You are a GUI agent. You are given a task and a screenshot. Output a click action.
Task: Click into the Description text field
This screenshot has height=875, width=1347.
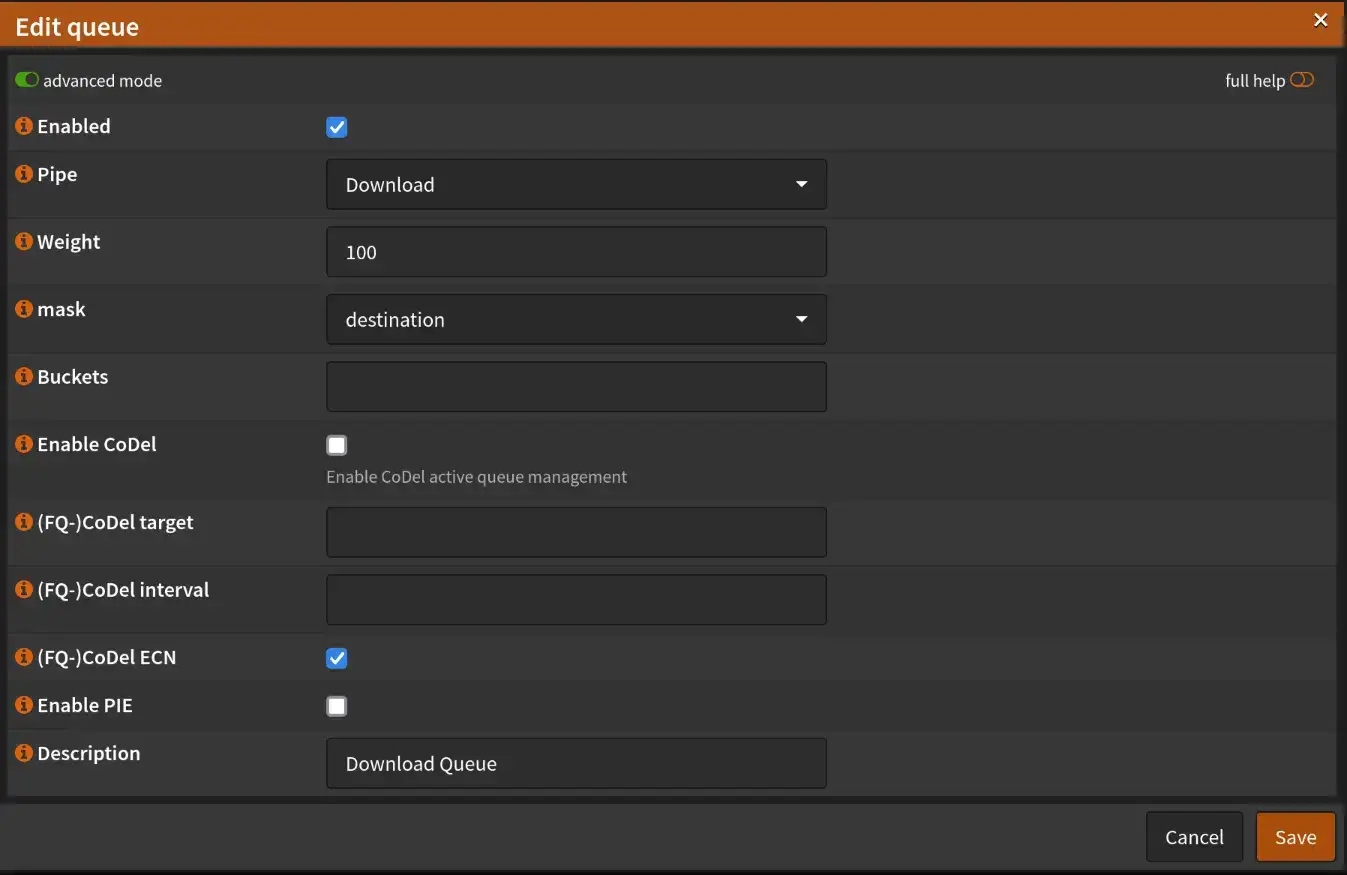[x=576, y=764]
